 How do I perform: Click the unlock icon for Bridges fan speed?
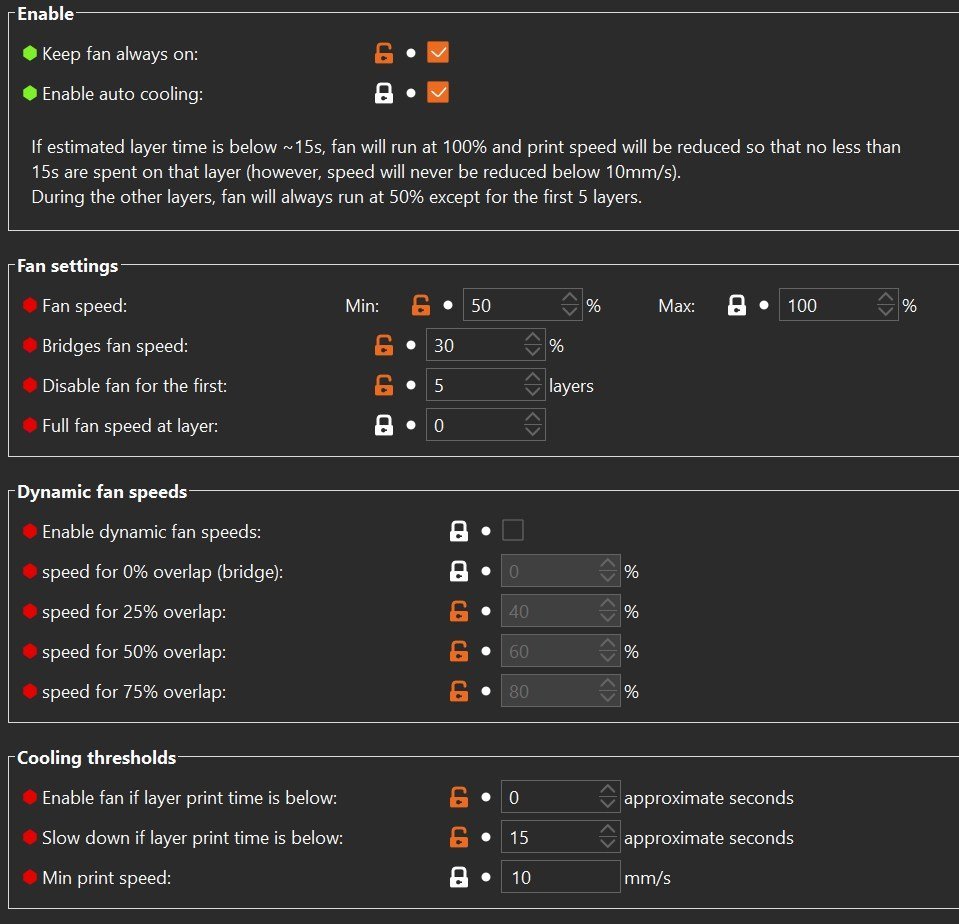[x=383, y=346]
